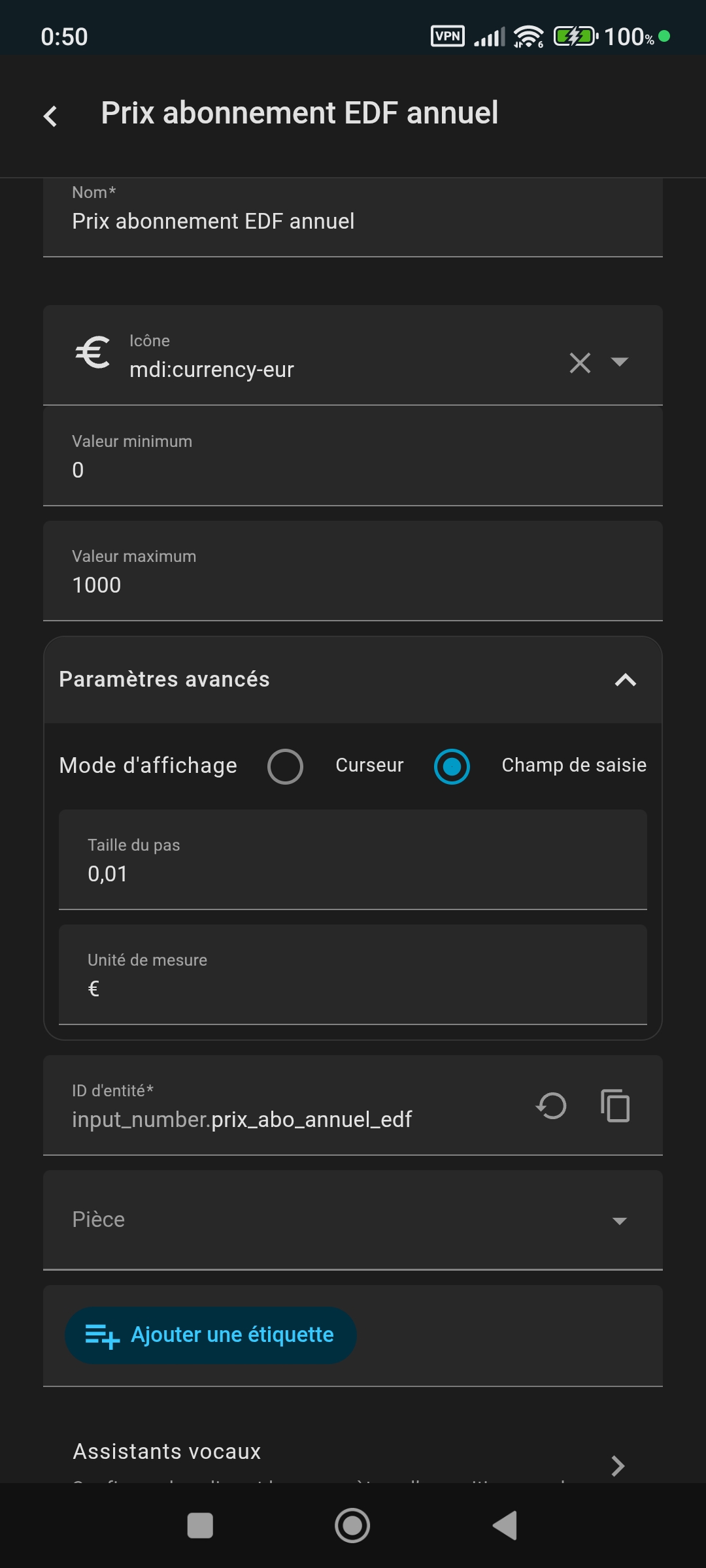Copy the entity ID to clipboard
The image size is (706, 1568).
615,1106
